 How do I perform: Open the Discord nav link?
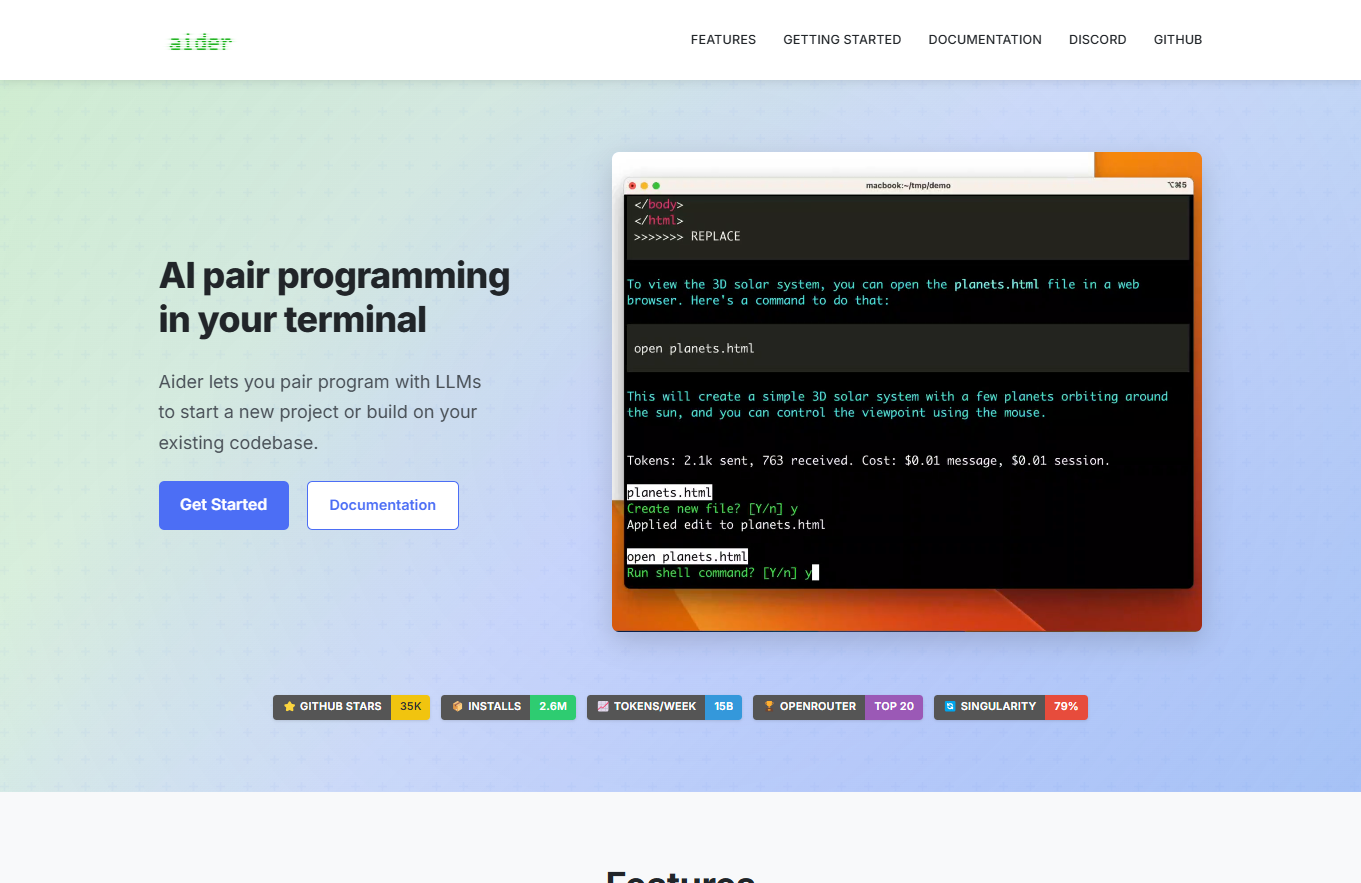(1098, 40)
